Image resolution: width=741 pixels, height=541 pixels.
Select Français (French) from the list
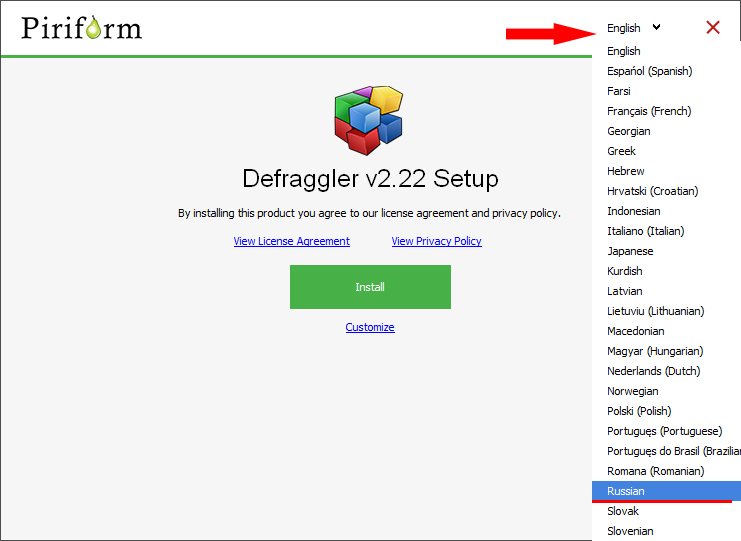click(648, 111)
